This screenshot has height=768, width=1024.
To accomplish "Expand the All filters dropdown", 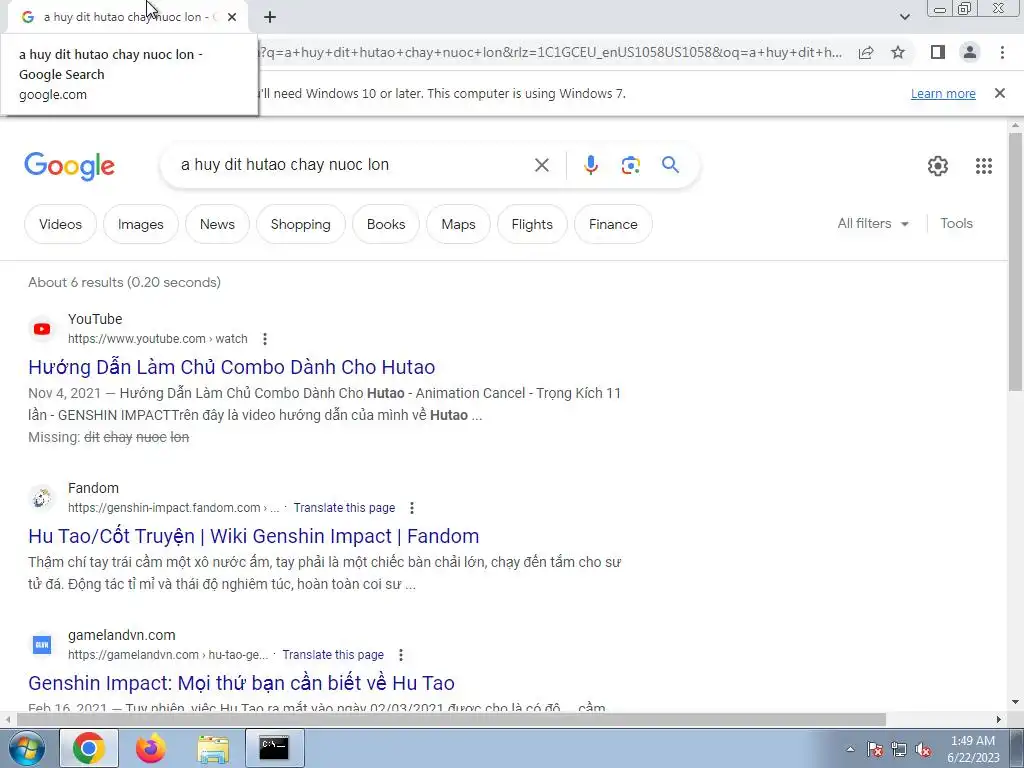I will click(873, 223).
